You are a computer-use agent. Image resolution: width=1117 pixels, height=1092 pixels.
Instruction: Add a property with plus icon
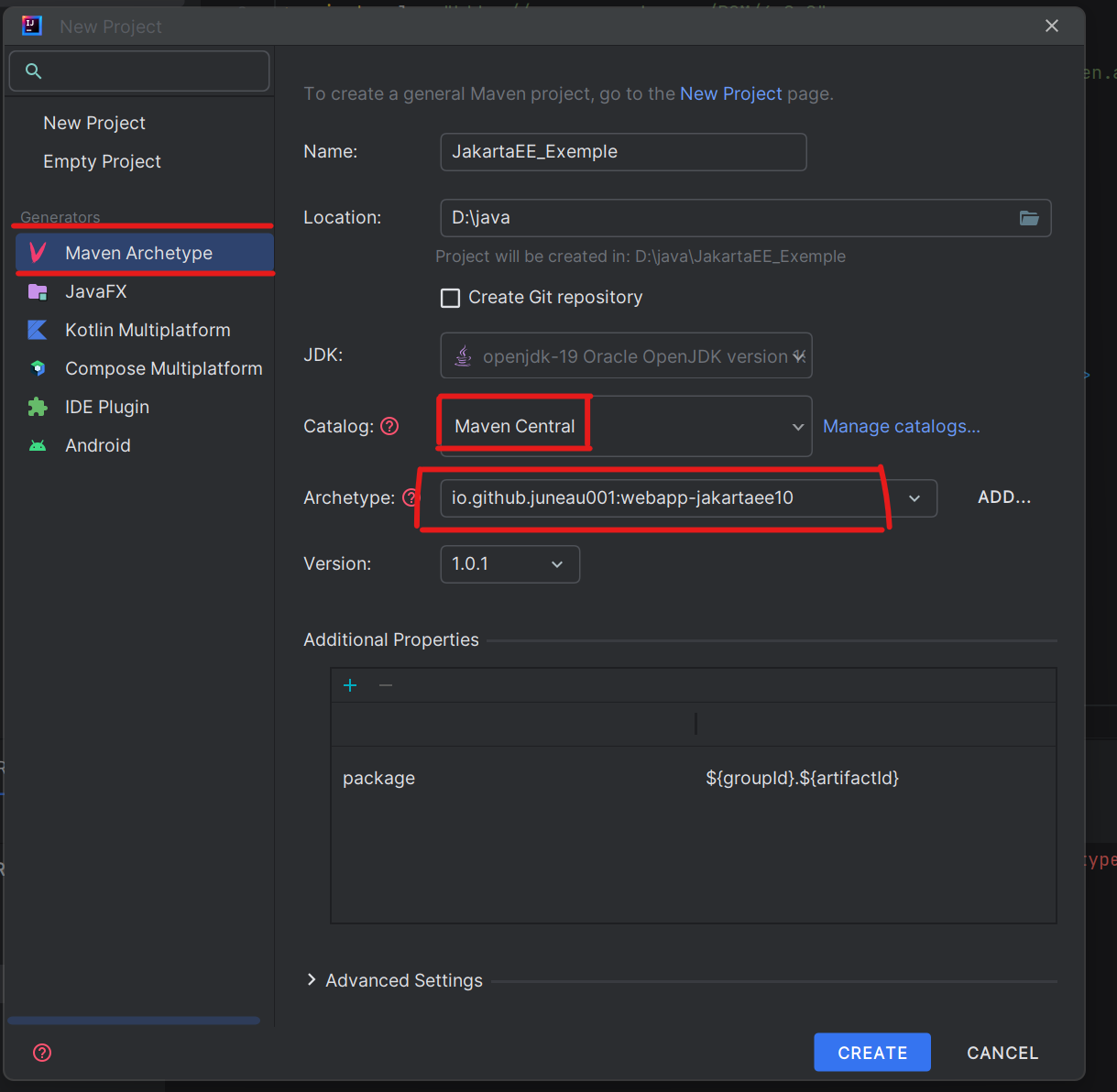click(x=350, y=685)
